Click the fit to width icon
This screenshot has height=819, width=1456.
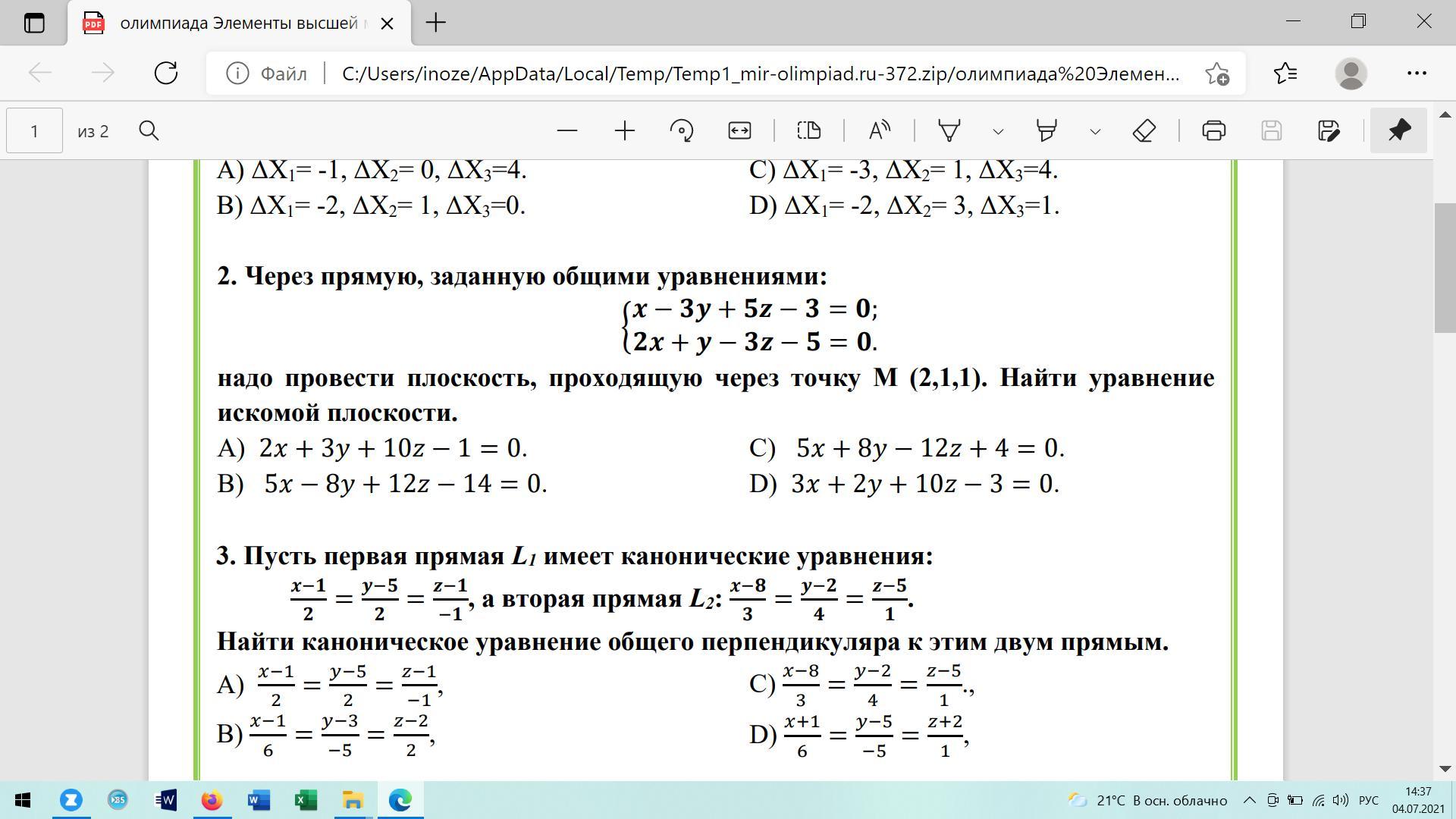click(739, 131)
